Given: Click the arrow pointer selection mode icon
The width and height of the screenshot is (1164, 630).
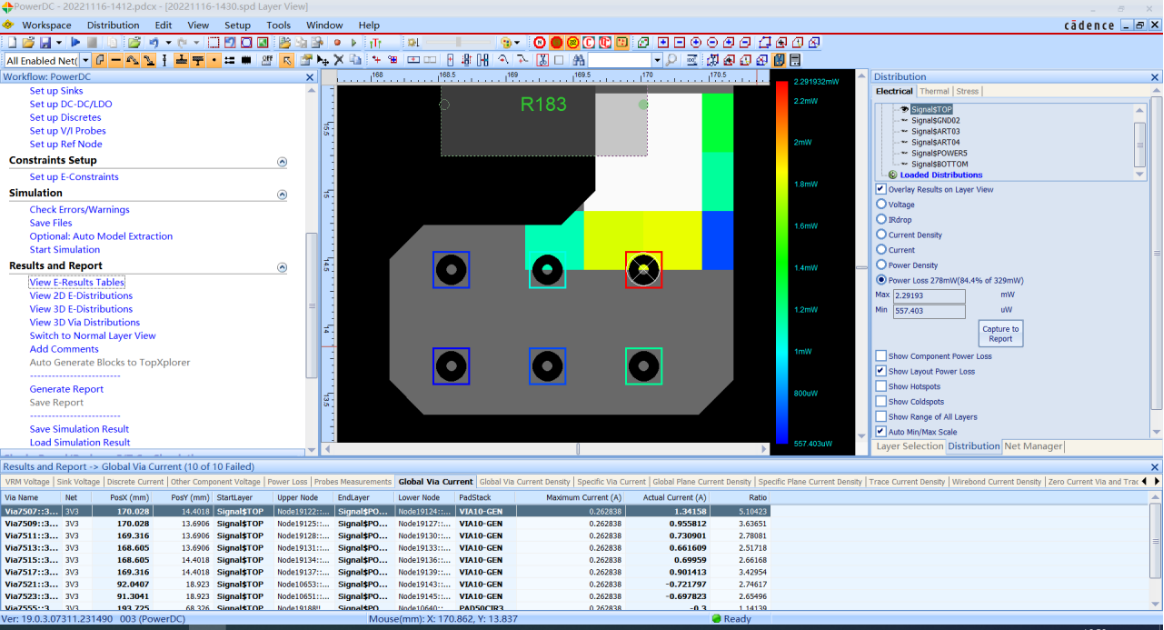Looking at the screenshot, I should [287, 60].
